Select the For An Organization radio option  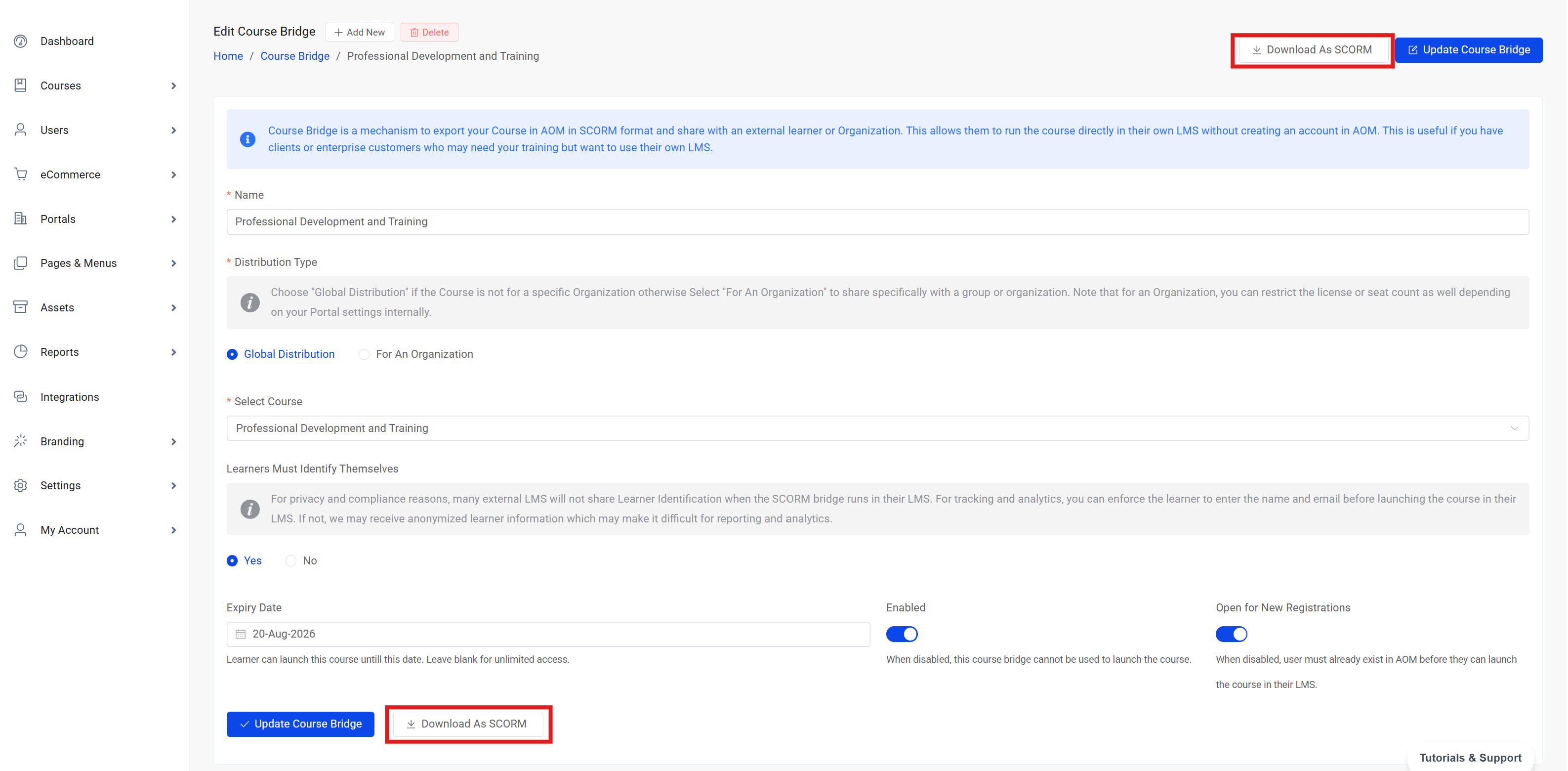[364, 354]
